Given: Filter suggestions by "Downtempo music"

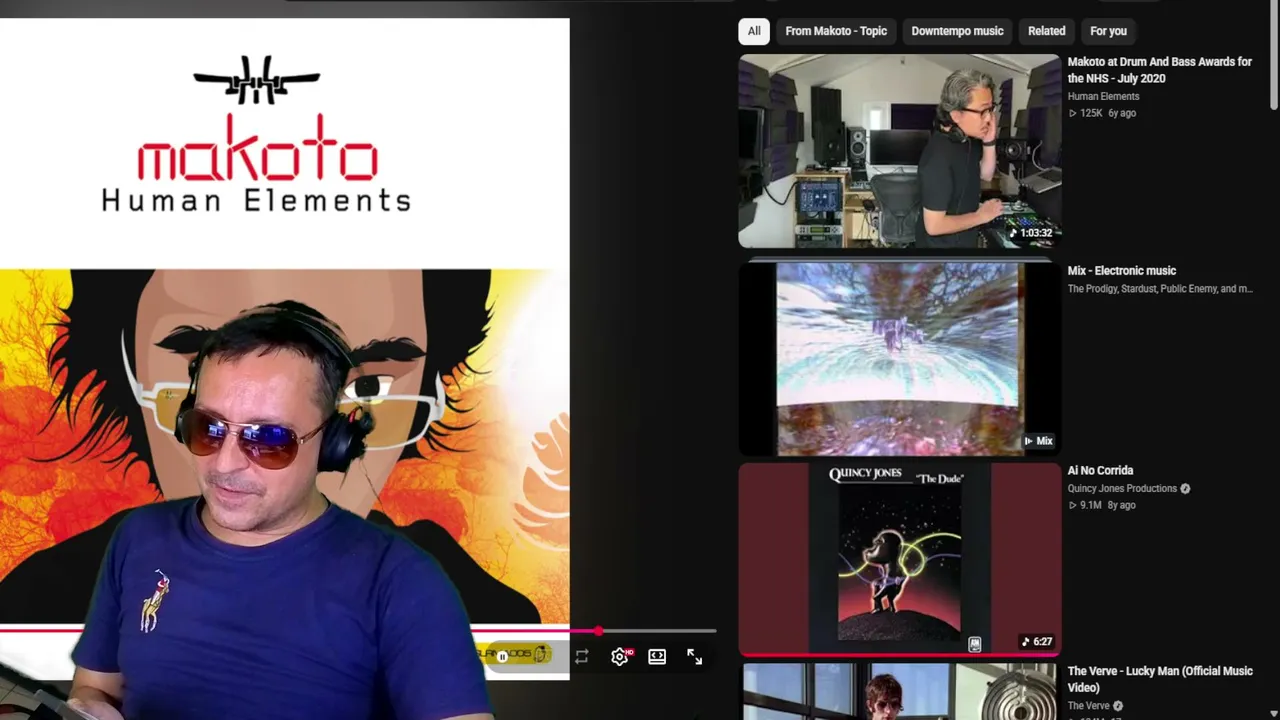Looking at the screenshot, I should tap(957, 31).
